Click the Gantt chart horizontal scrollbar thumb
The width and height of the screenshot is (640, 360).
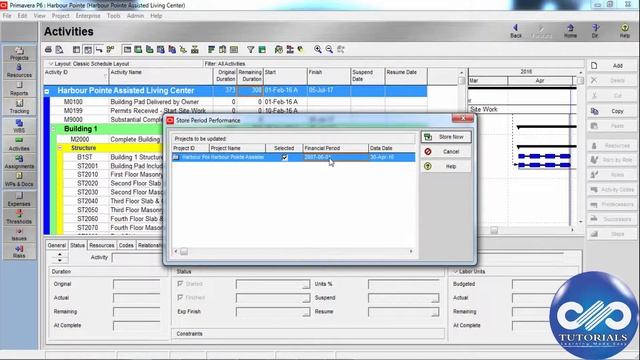(x=494, y=231)
